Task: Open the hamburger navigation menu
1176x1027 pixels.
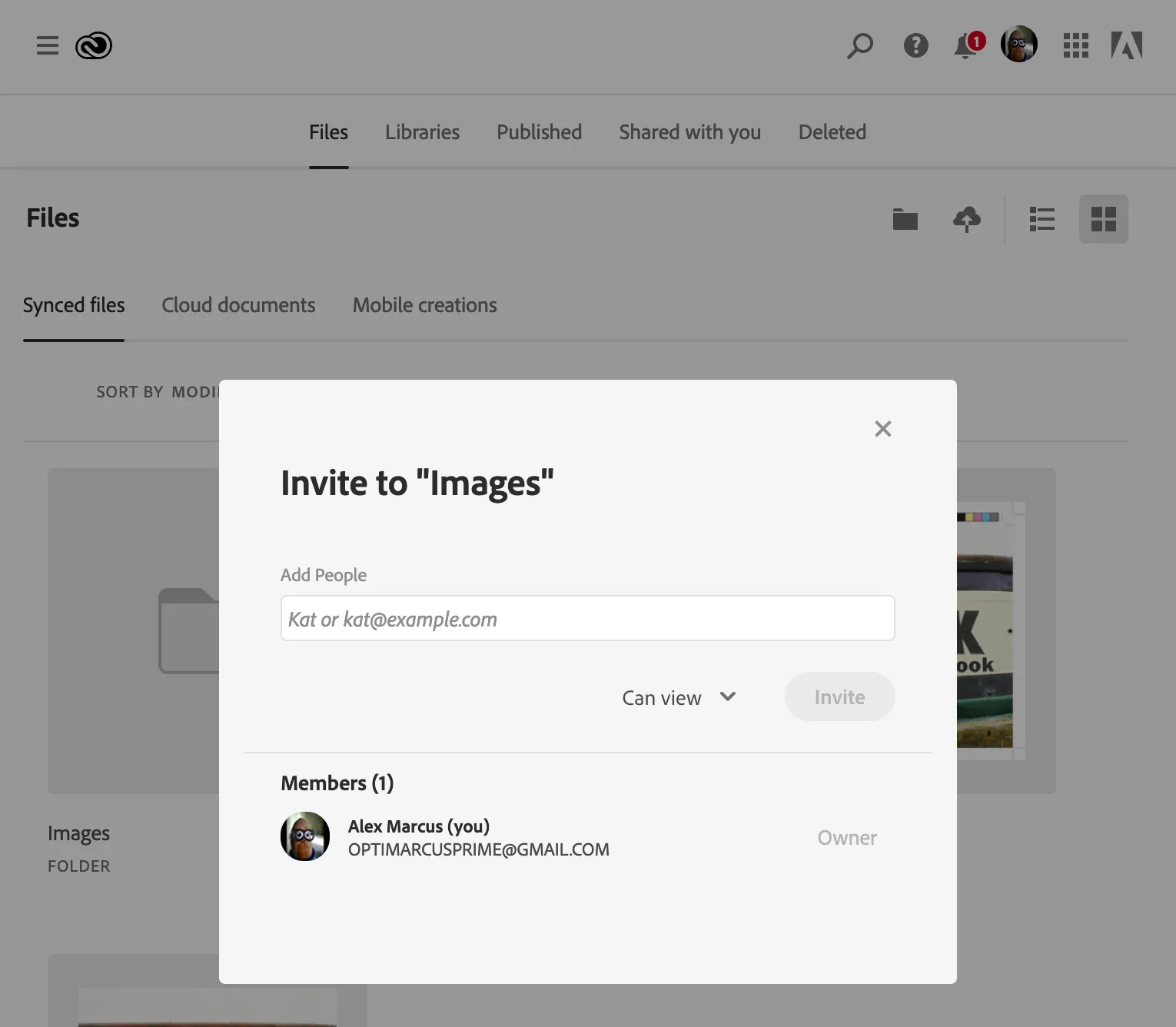Action: pos(47,45)
